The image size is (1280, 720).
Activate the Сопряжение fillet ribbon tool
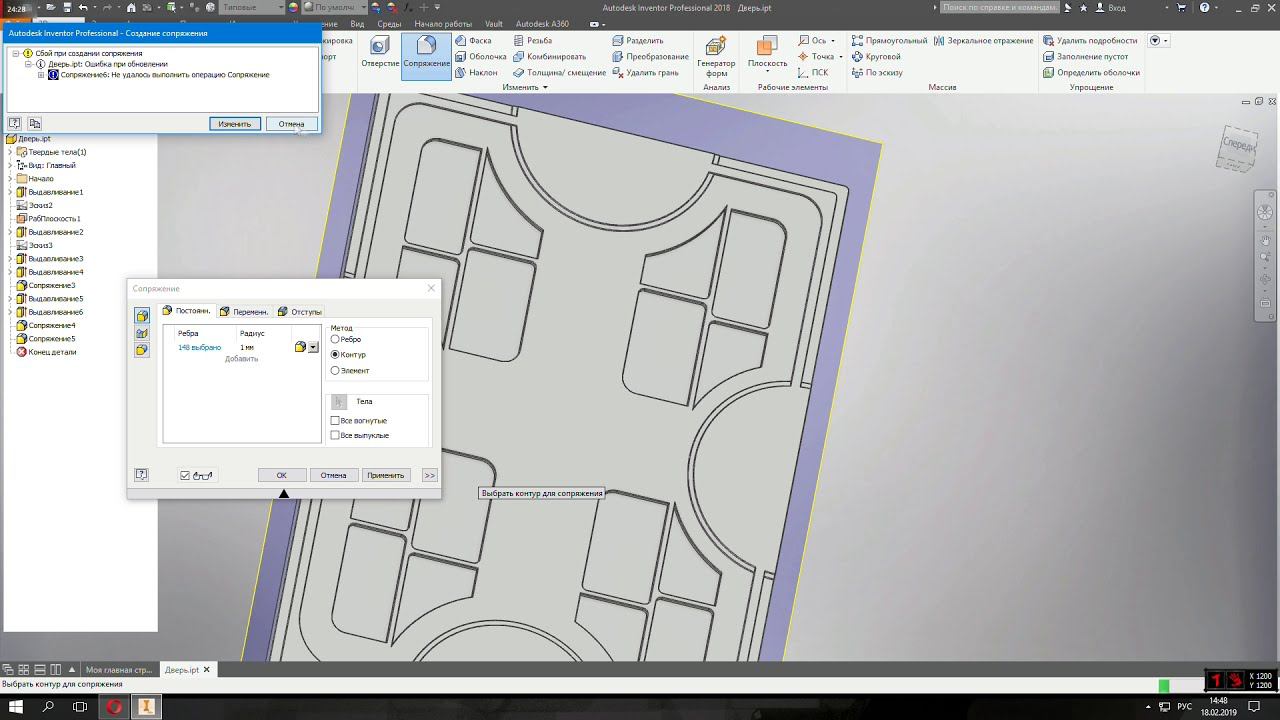point(427,55)
